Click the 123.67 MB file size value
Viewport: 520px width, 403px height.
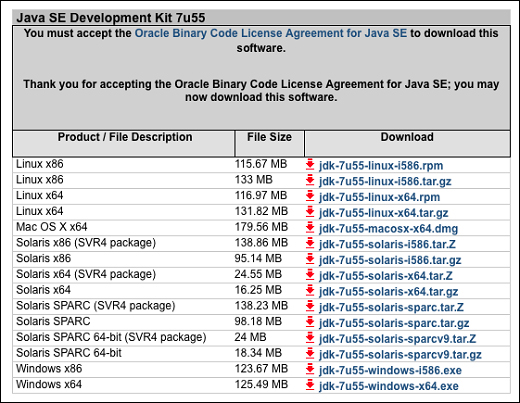point(261,369)
